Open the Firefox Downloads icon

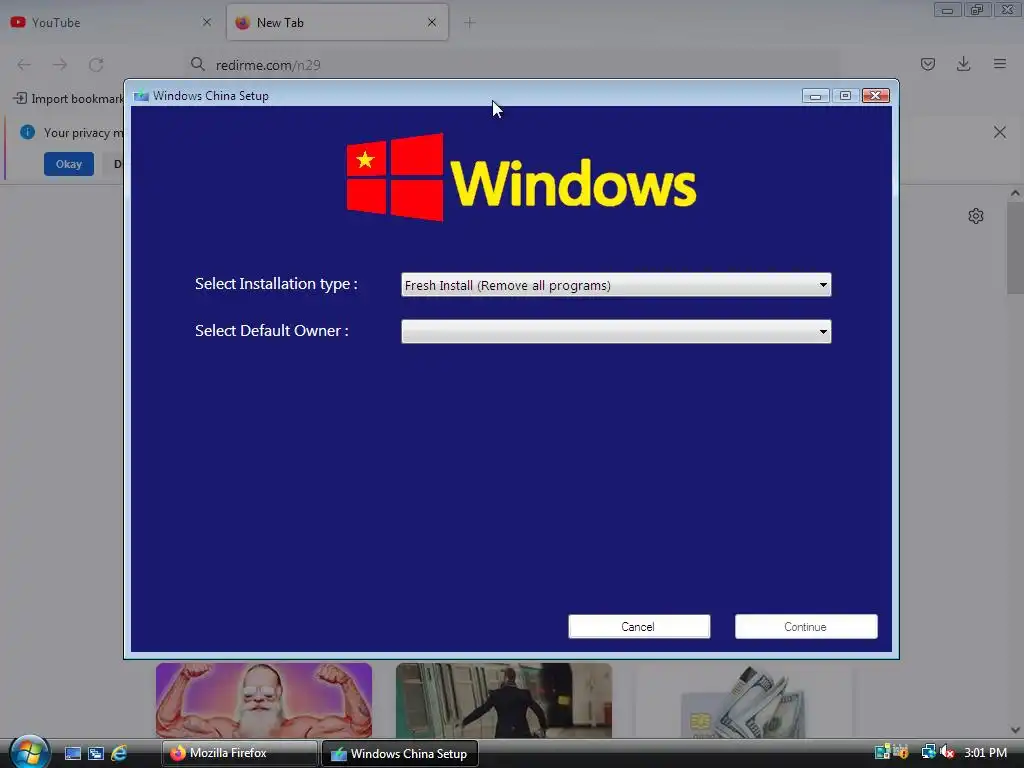(x=963, y=64)
